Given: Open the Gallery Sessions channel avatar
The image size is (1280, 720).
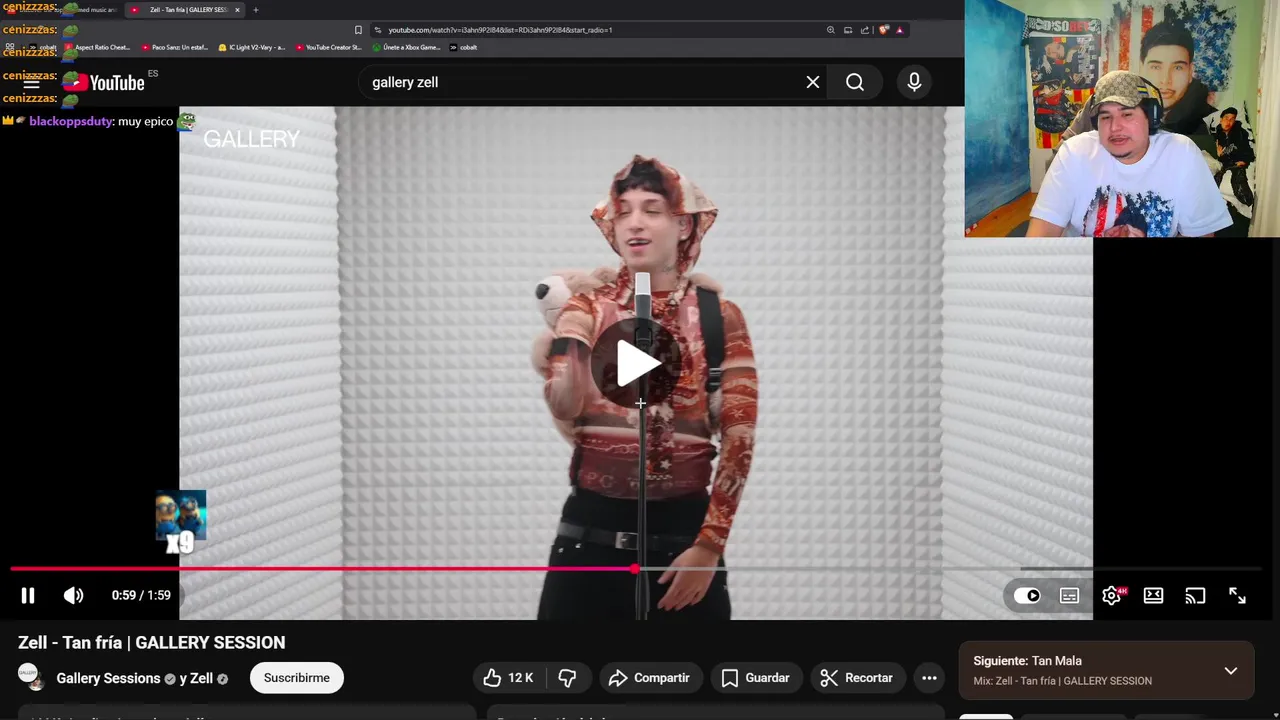Looking at the screenshot, I should pos(30,677).
